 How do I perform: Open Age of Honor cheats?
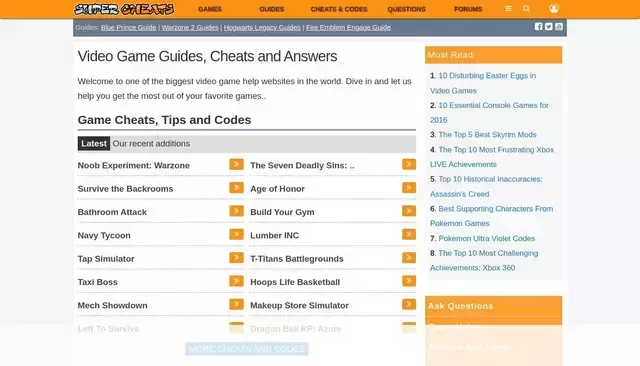click(x=277, y=189)
